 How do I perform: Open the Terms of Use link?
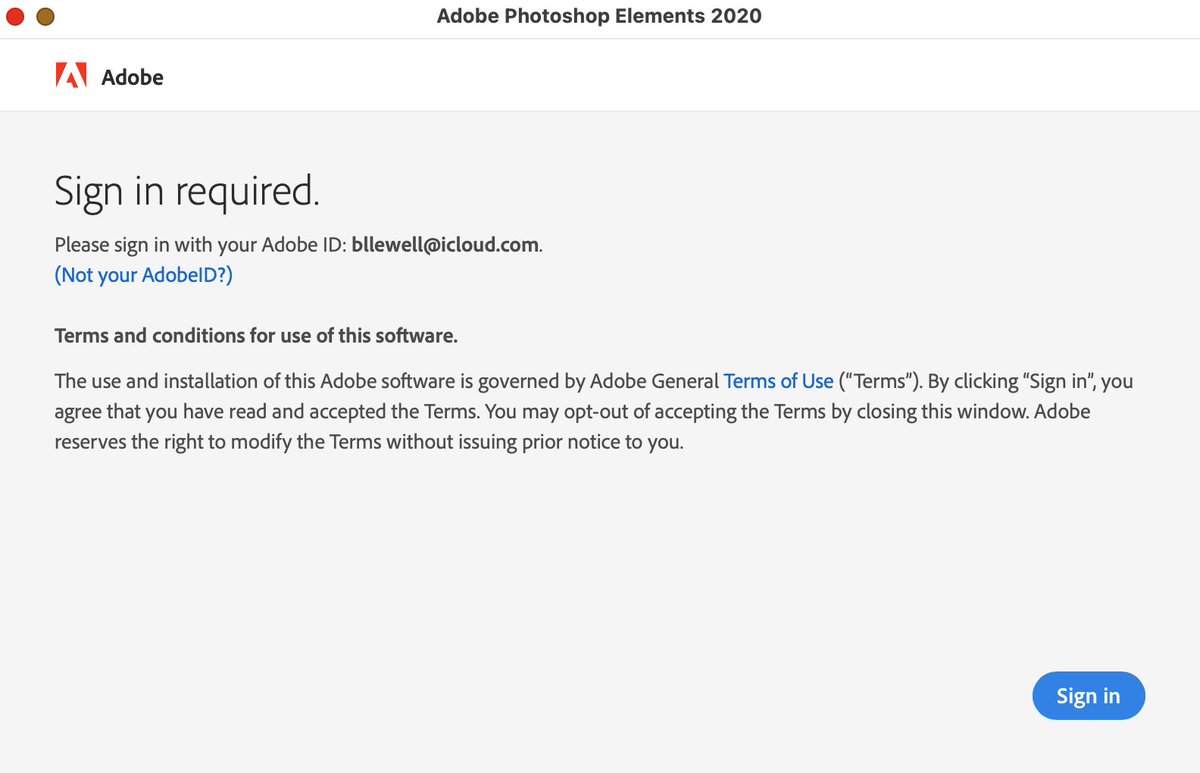tap(778, 381)
